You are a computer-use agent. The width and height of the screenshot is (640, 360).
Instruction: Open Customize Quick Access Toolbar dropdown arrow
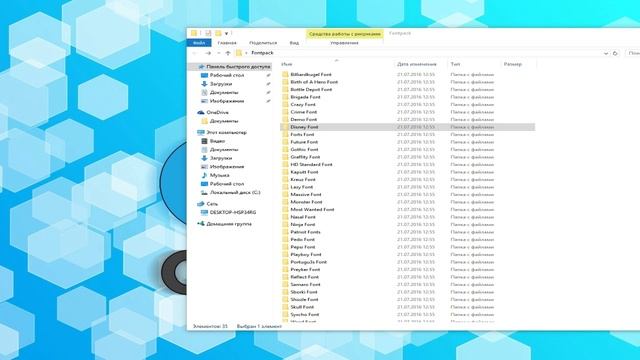227,33
